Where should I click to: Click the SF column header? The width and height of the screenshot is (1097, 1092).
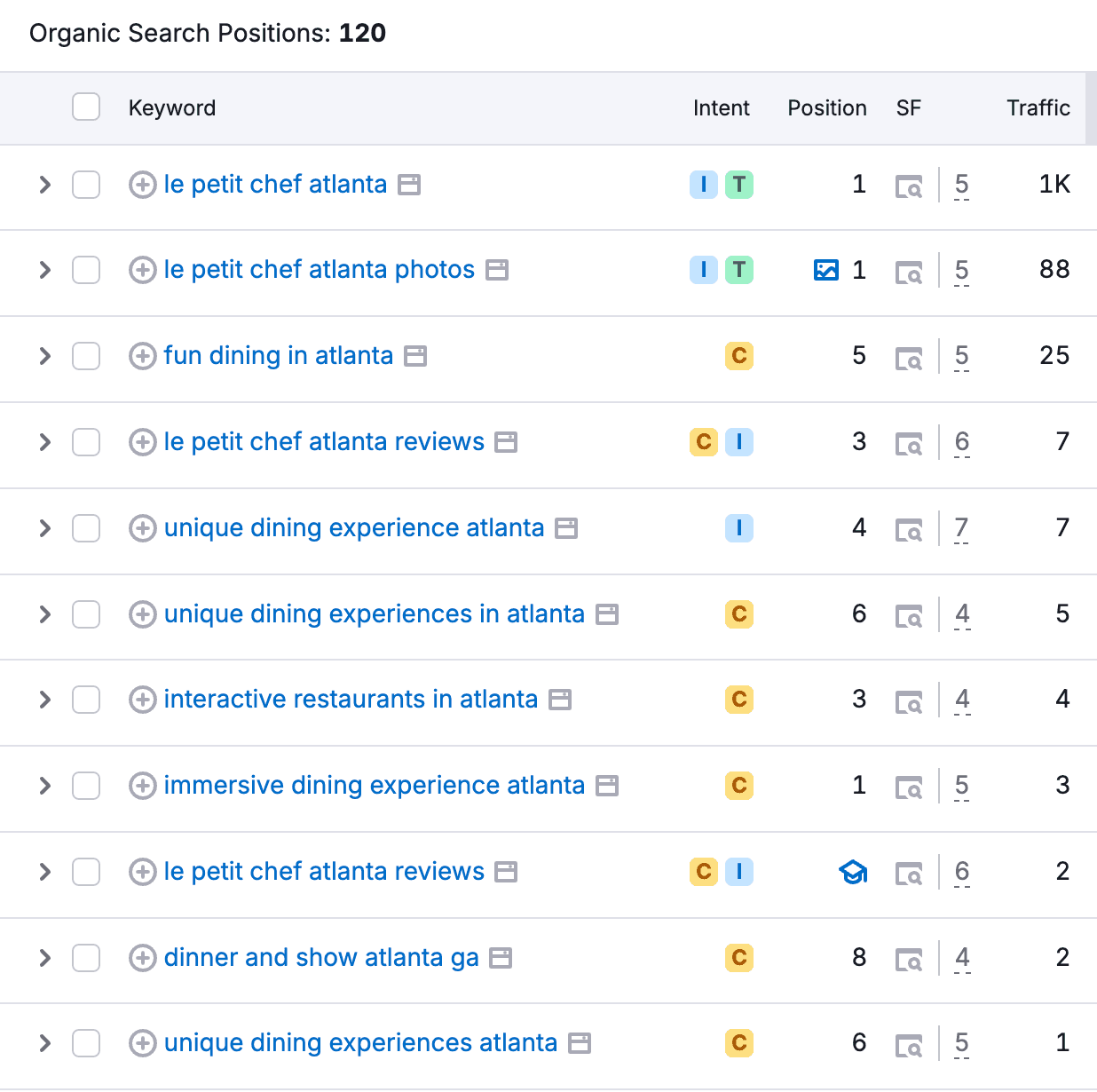click(x=909, y=108)
